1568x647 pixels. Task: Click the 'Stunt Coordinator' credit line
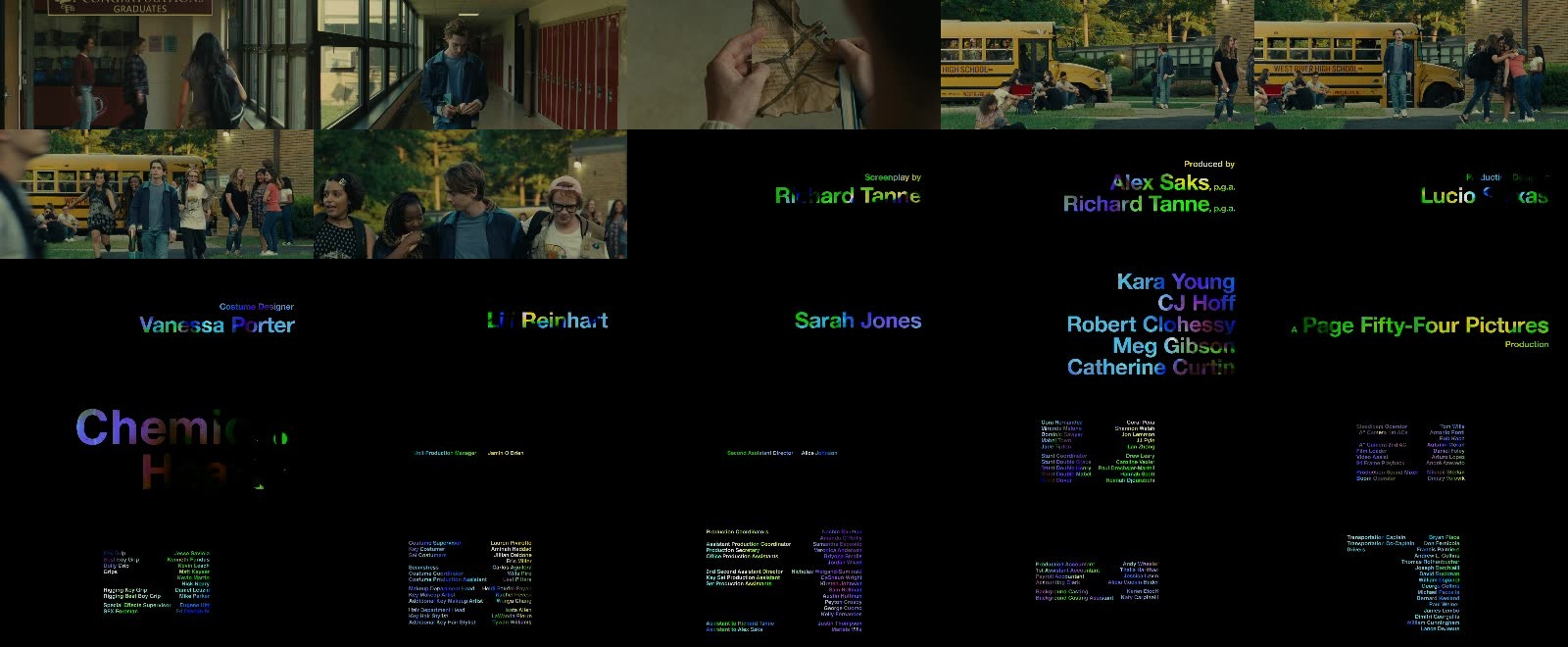click(1098, 456)
